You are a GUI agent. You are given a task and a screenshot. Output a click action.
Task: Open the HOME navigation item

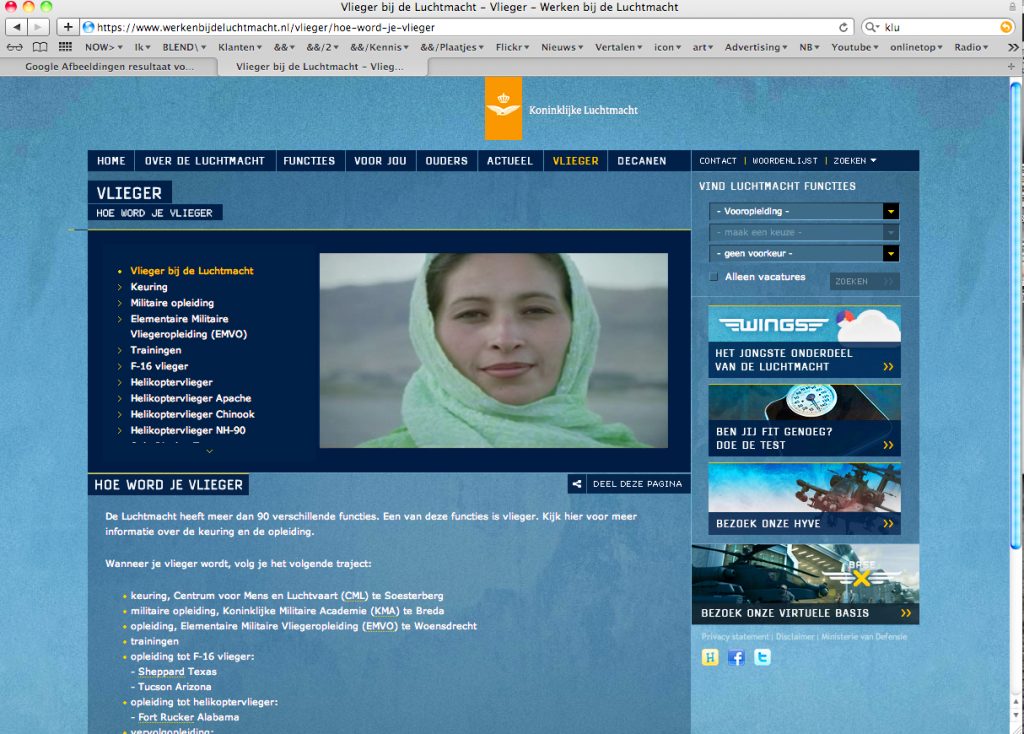click(111, 161)
